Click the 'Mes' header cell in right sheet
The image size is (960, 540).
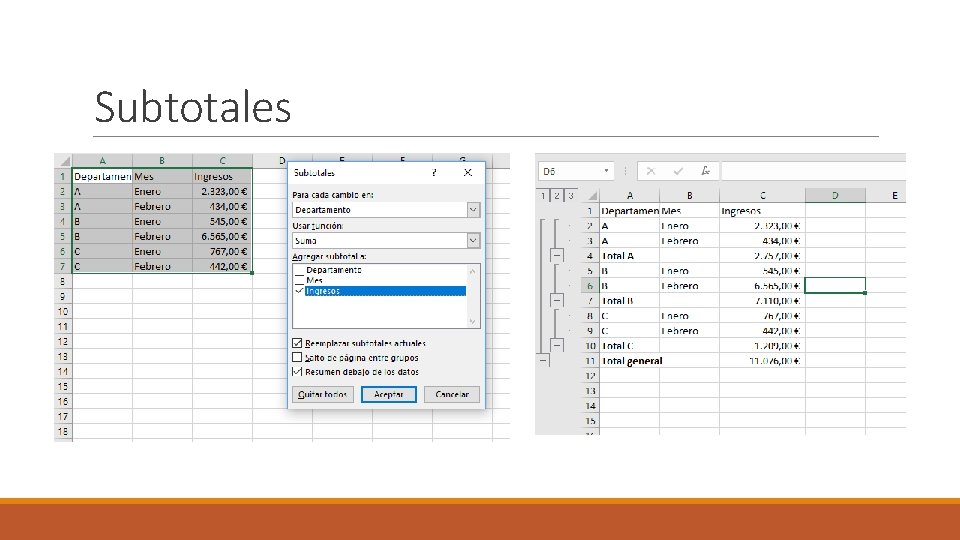(x=689, y=211)
